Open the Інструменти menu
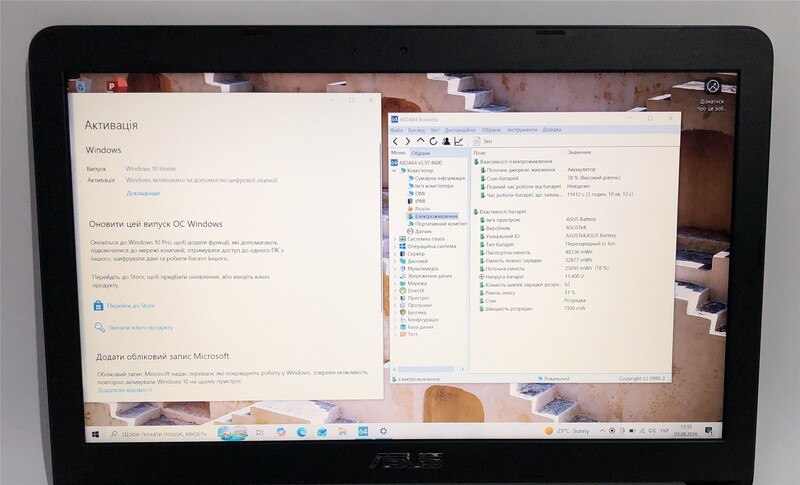 coord(522,130)
